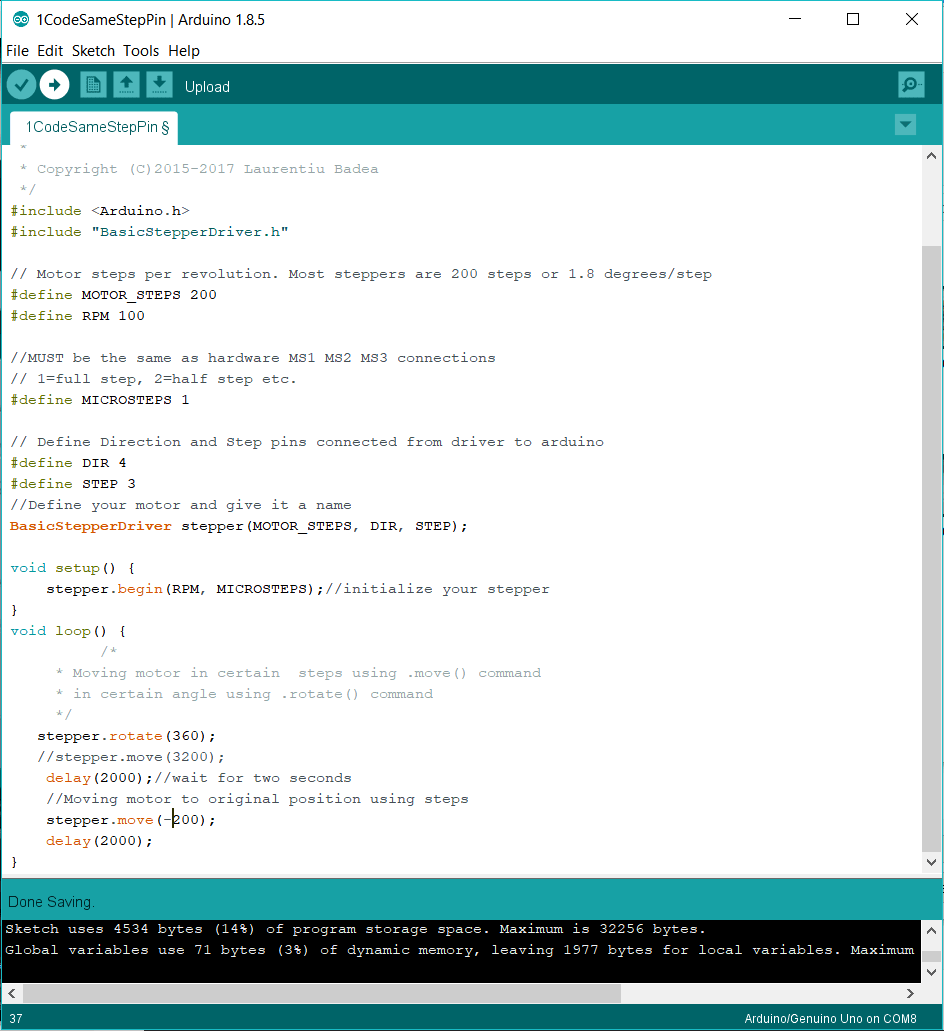
Task: Click the BasicStepperDriver stepper declaration line
Action: pos(239,526)
